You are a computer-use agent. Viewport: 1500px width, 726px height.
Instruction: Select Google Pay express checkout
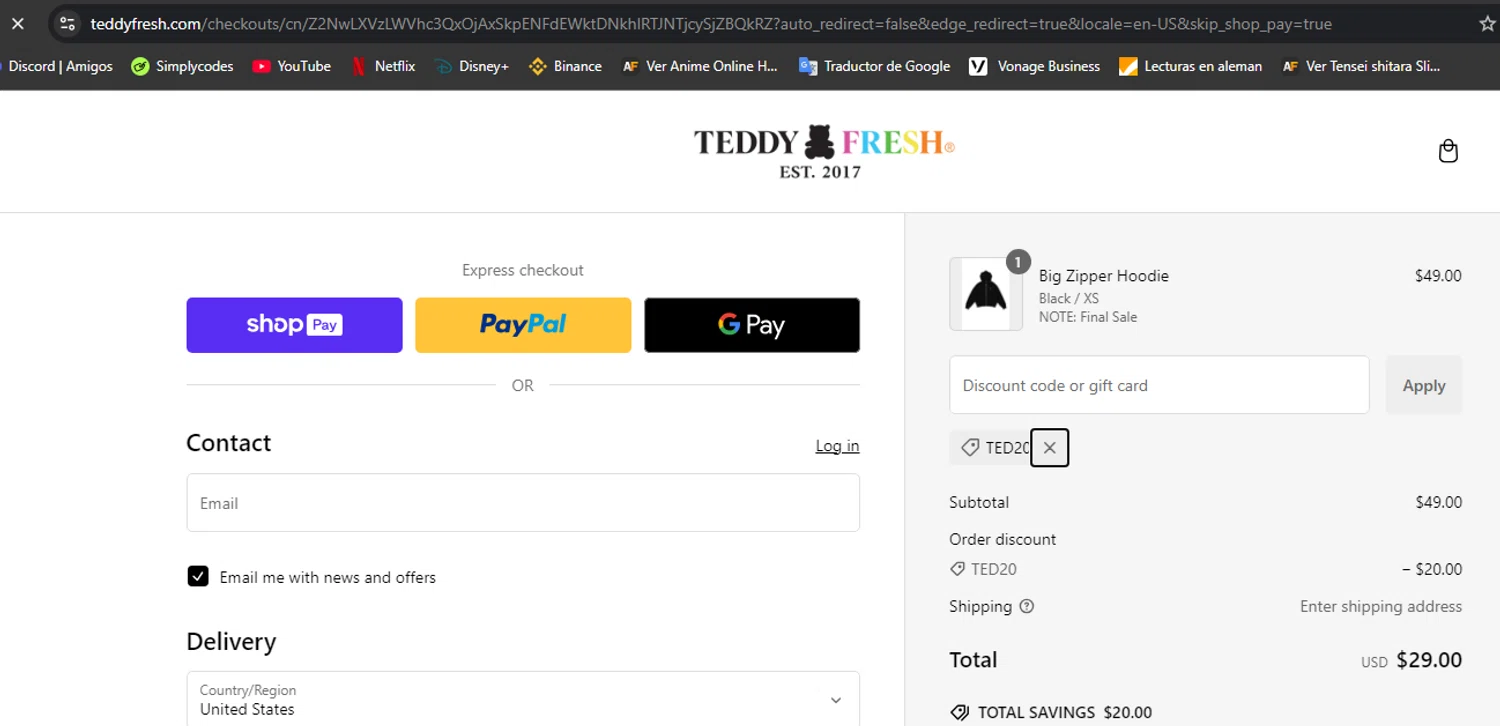click(x=752, y=325)
